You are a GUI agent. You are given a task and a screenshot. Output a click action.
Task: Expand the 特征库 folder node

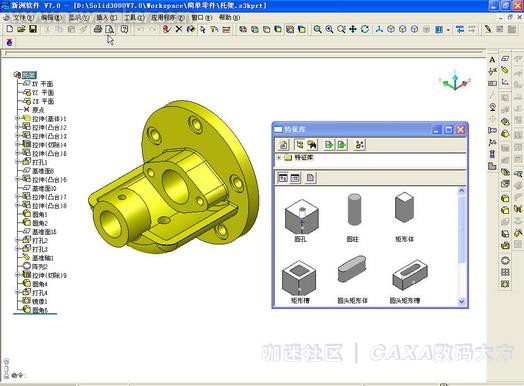(279, 157)
